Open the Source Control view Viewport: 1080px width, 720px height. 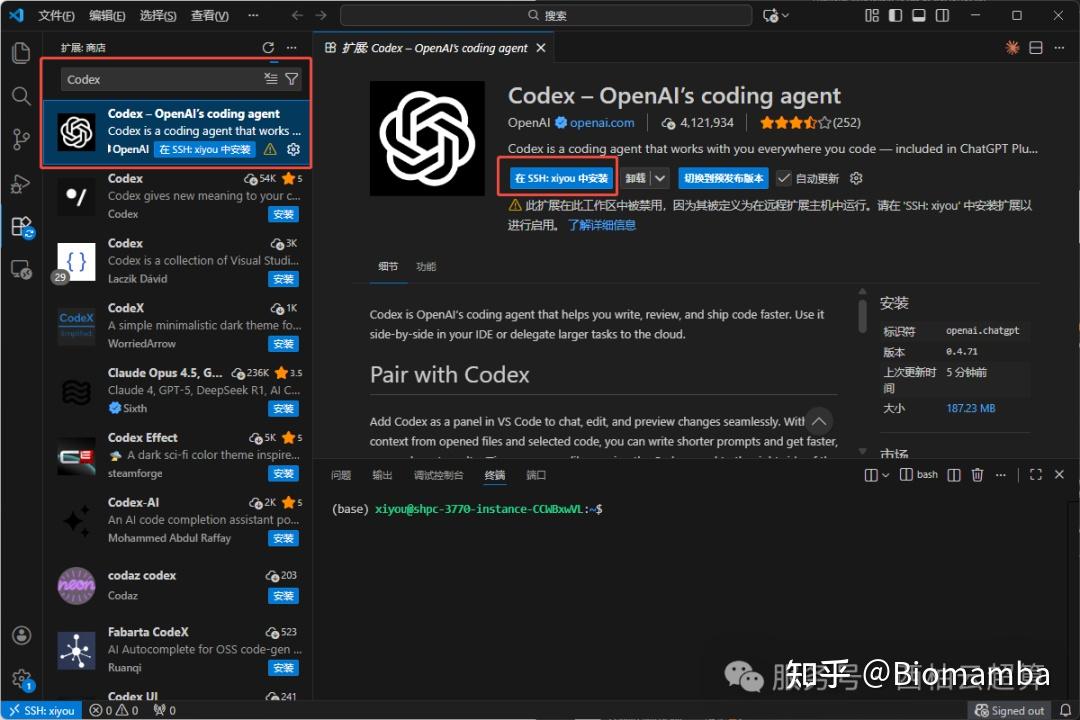pos(21,140)
